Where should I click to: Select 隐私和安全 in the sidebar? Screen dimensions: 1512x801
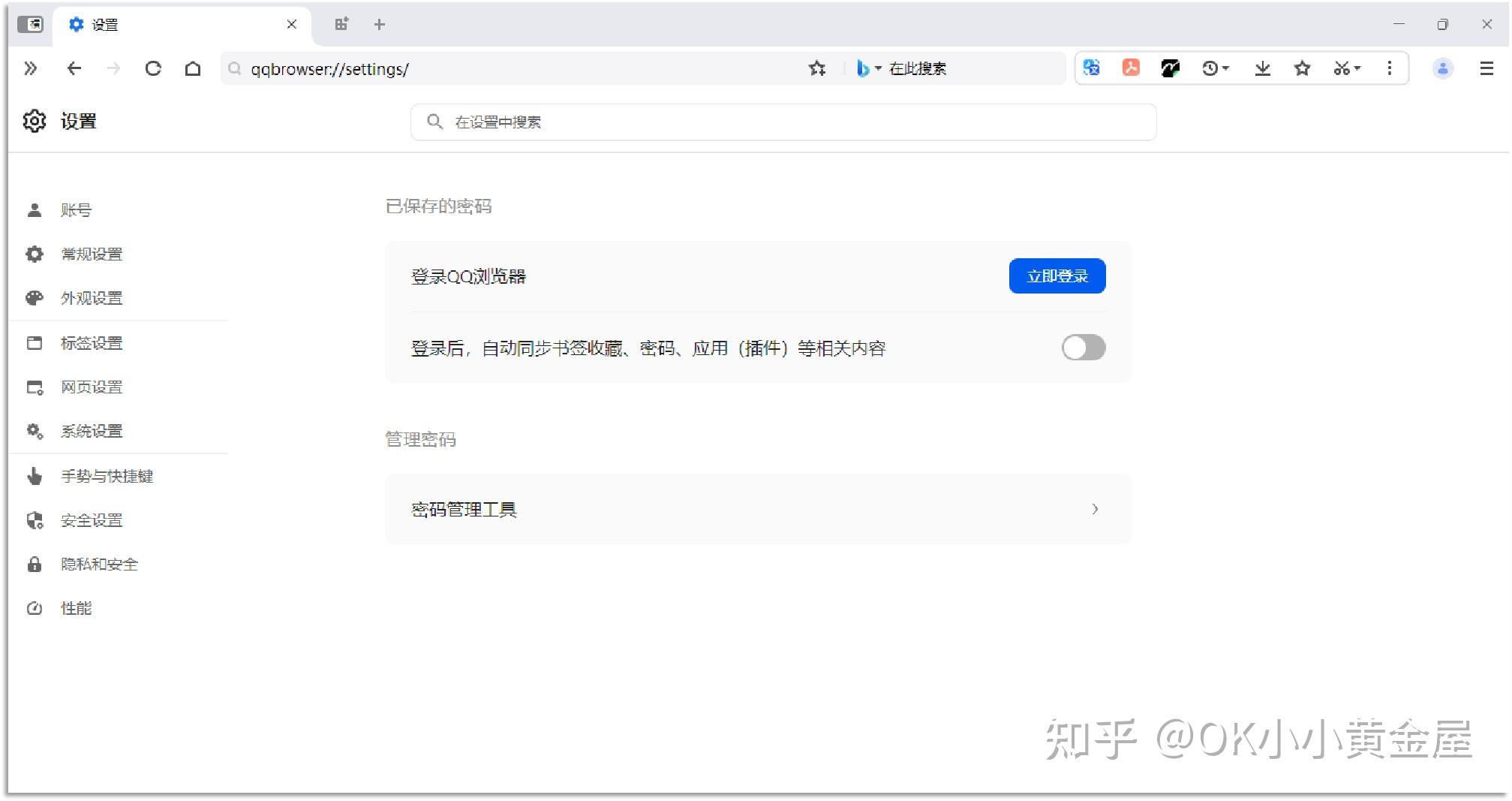(x=98, y=564)
